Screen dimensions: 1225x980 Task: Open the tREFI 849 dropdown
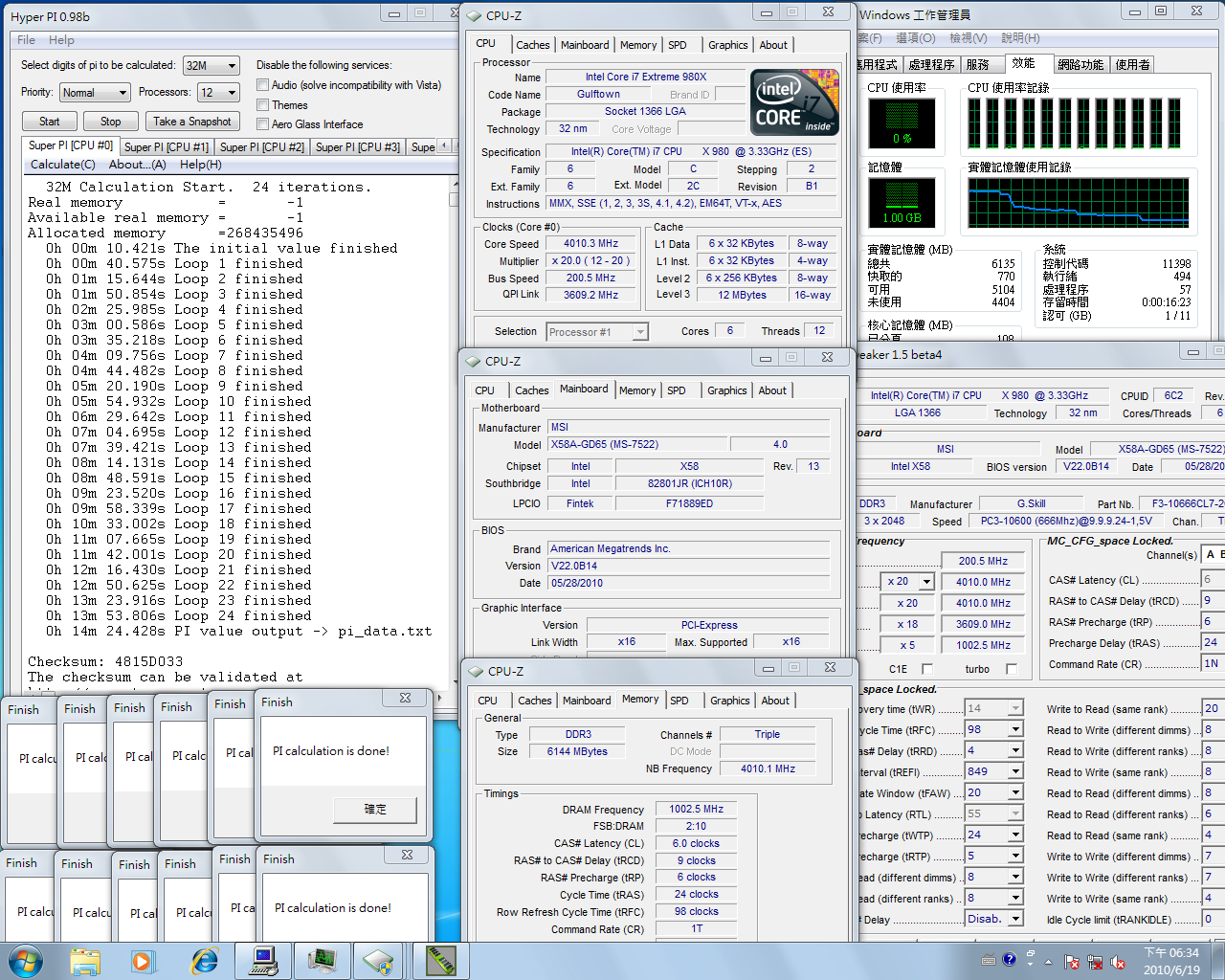click(1015, 771)
